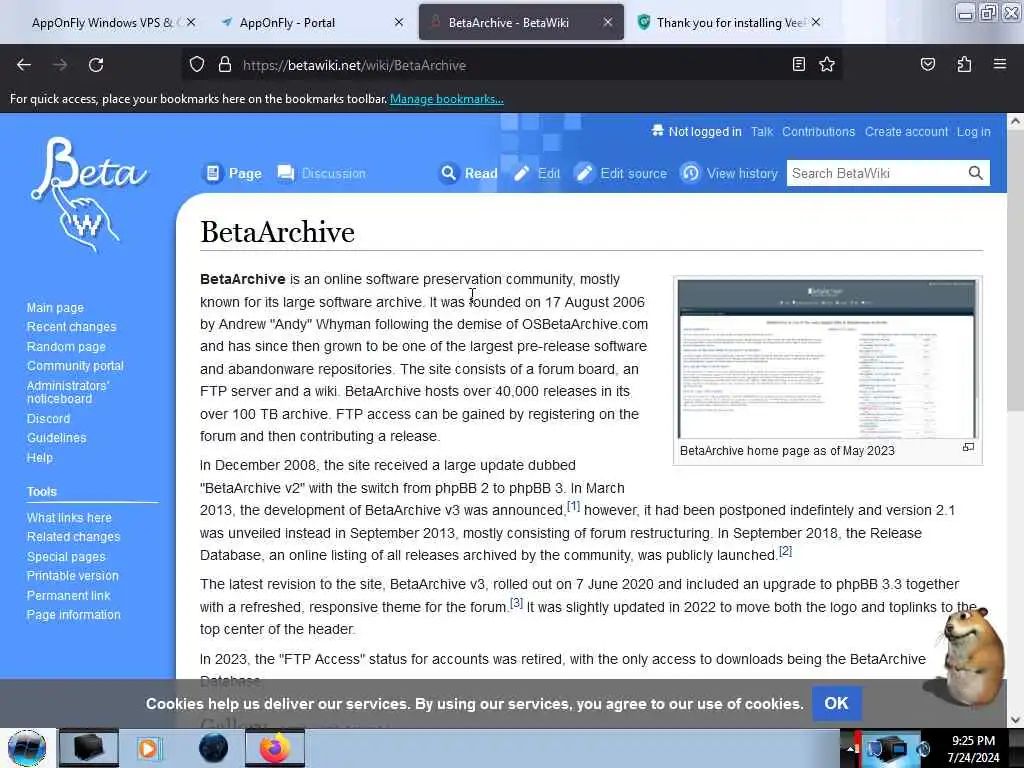Select the Read view
The width and height of the screenshot is (1024, 768).
[468, 173]
